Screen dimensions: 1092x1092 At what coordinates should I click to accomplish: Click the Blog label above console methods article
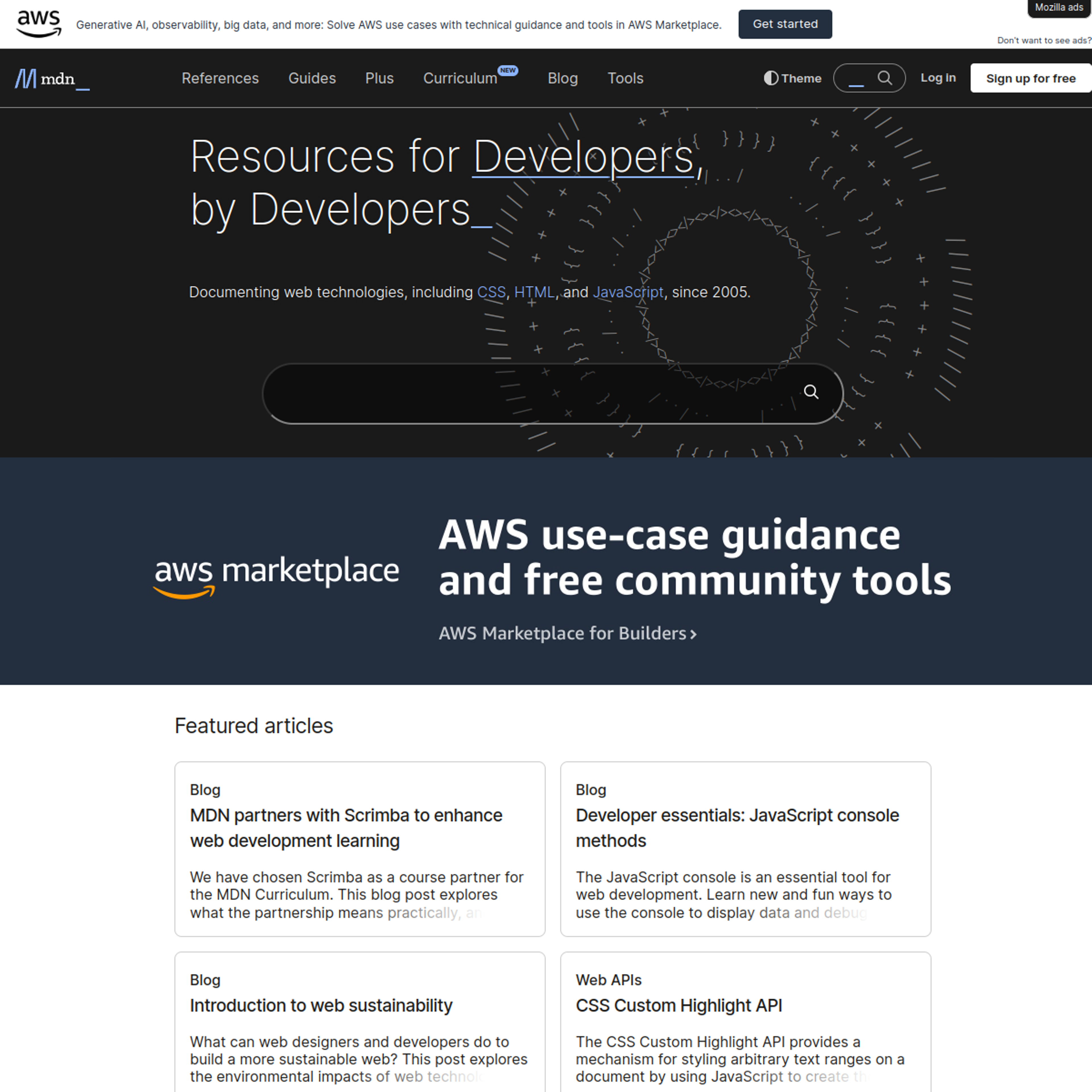[x=591, y=790]
